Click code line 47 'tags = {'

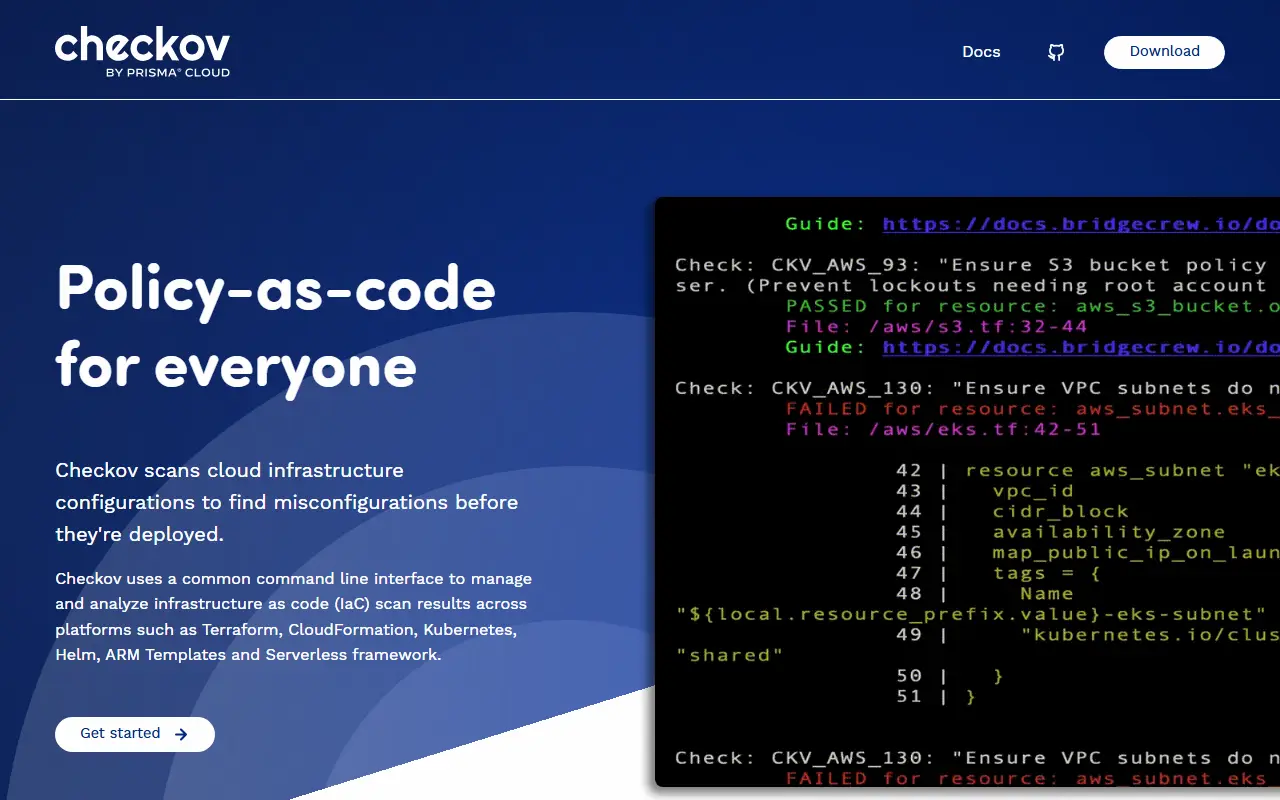tap(998, 573)
